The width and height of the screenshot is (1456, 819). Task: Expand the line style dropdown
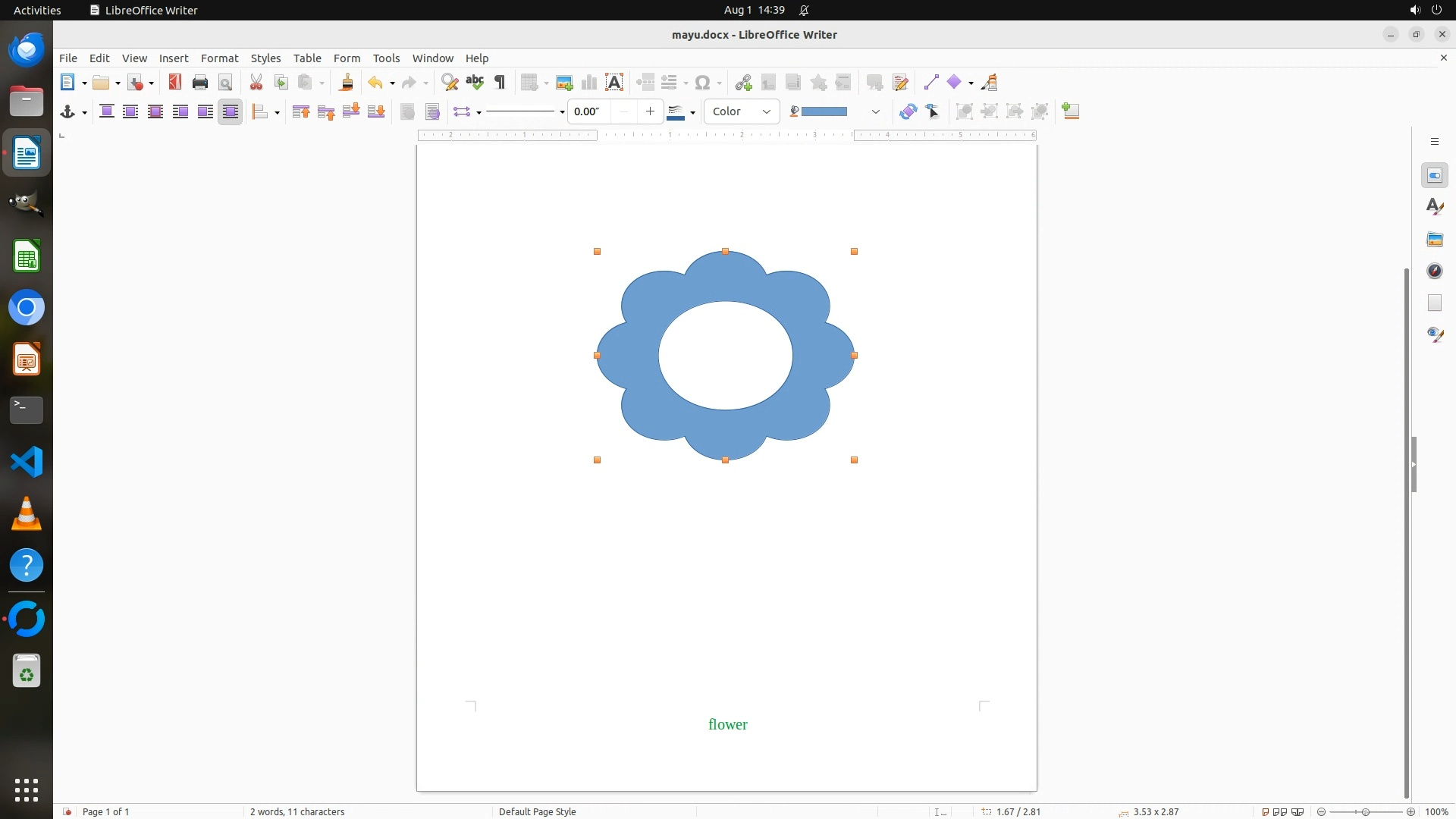(x=562, y=112)
